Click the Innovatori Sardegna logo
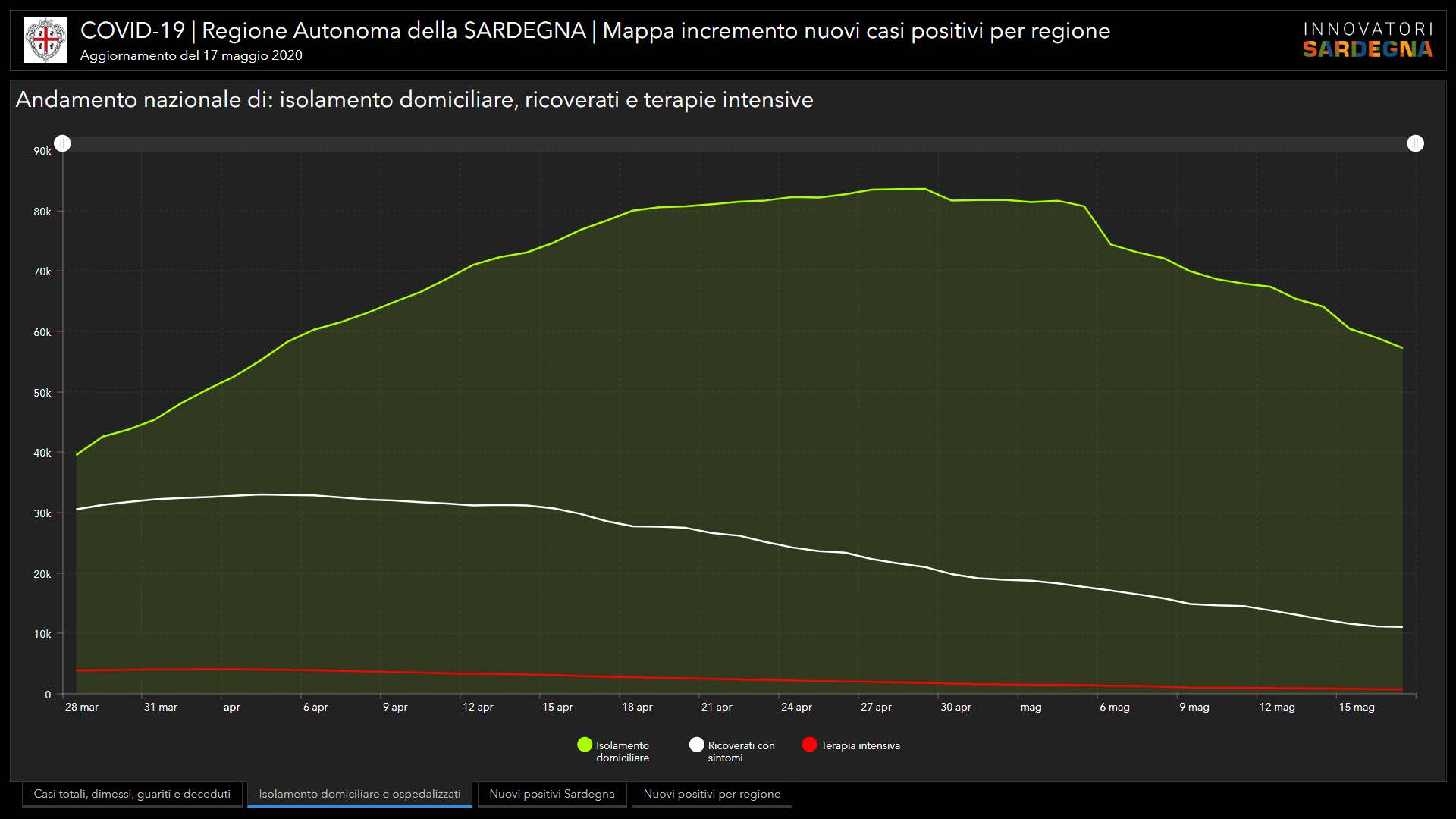Image resolution: width=1456 pixels, height=819 pixels. (x=1367, y=40)
